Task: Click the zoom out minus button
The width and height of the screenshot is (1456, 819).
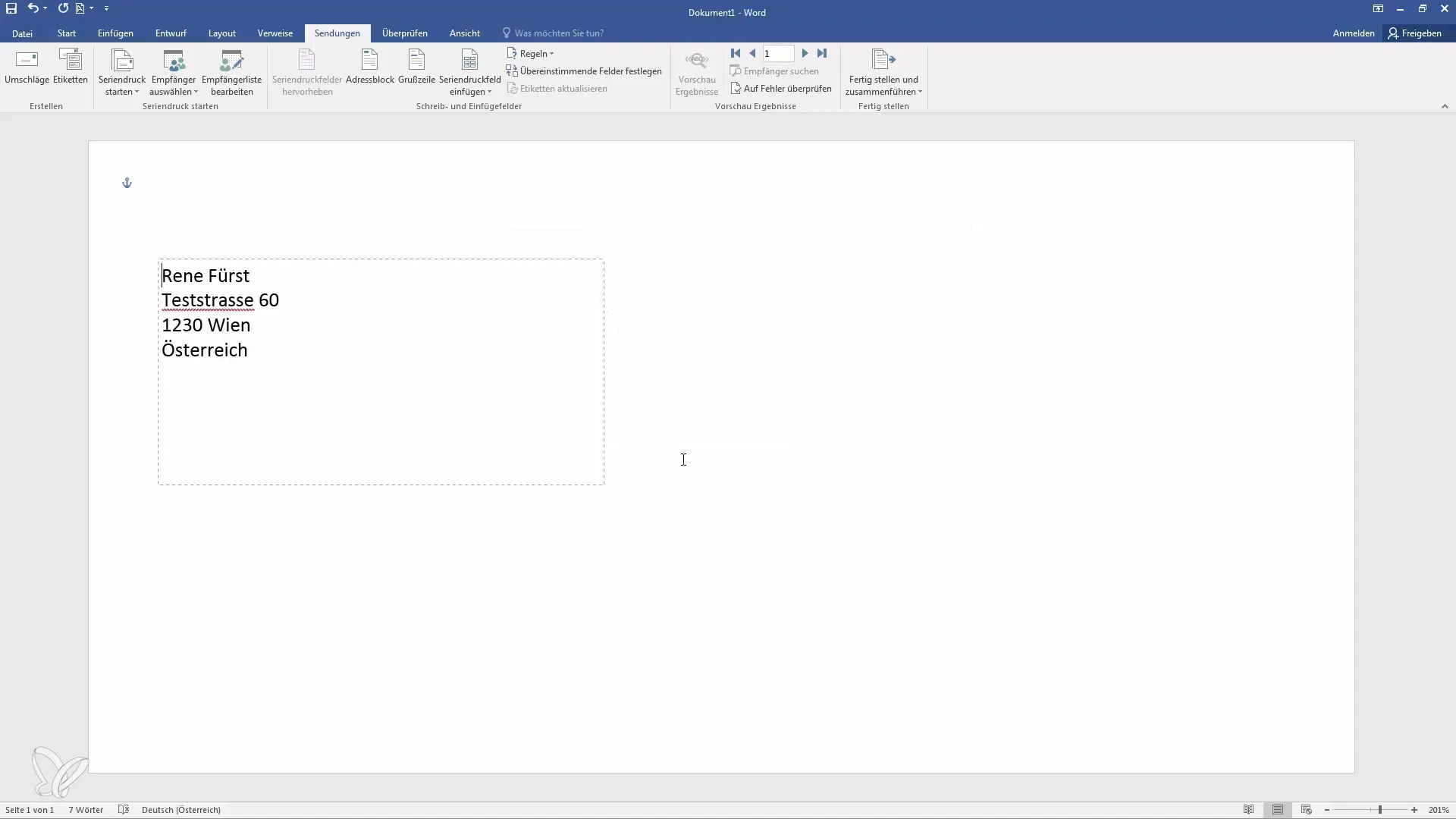Action: click(1327, 810)
